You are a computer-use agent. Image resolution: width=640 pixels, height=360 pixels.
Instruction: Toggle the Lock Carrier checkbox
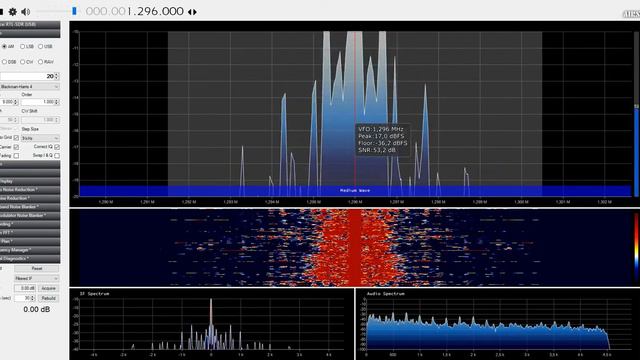16,147
